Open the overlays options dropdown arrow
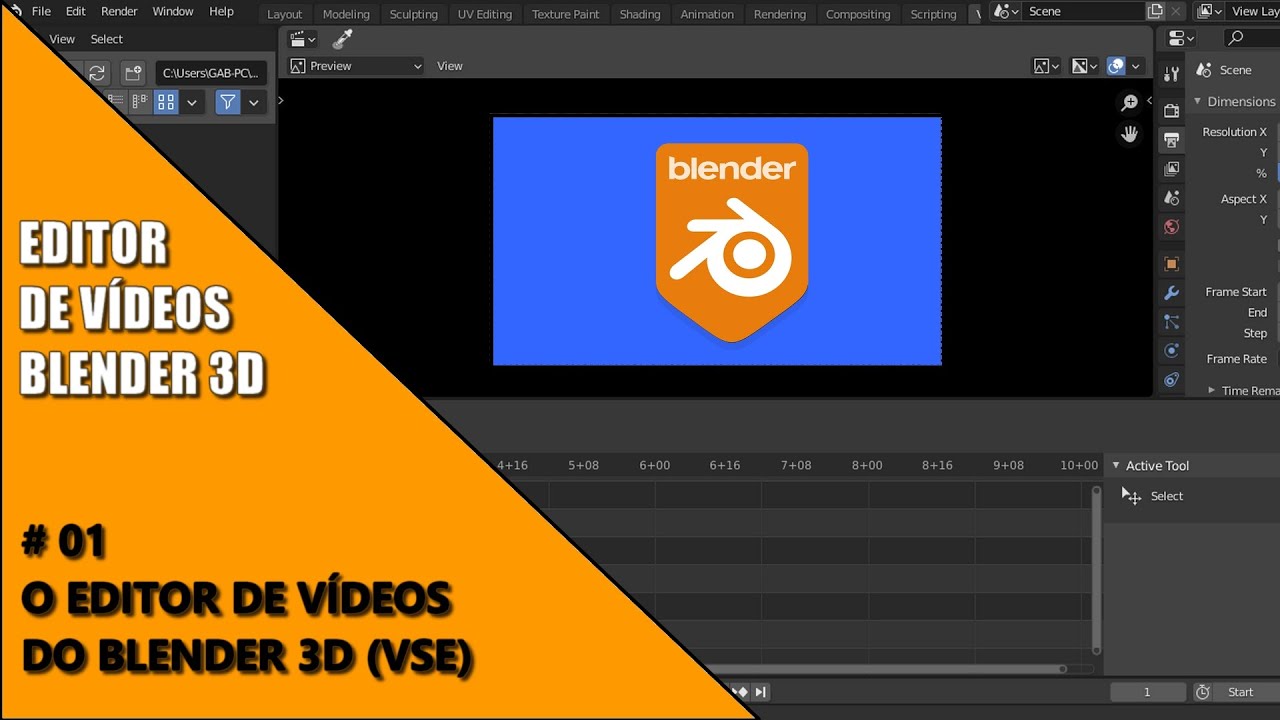 pyautogui.click(x=1135, y=66)
